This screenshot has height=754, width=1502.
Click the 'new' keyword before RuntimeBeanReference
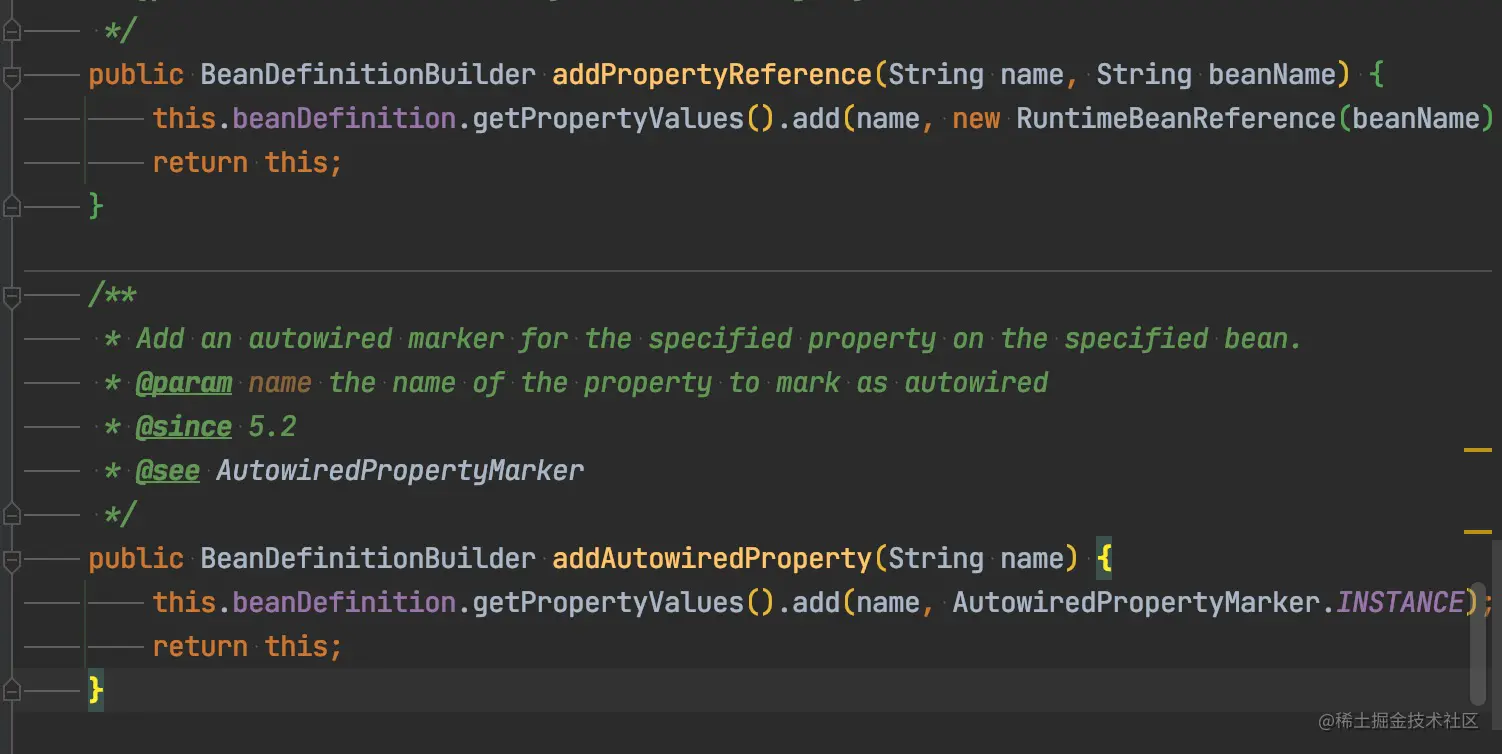(x=976, y=119)
